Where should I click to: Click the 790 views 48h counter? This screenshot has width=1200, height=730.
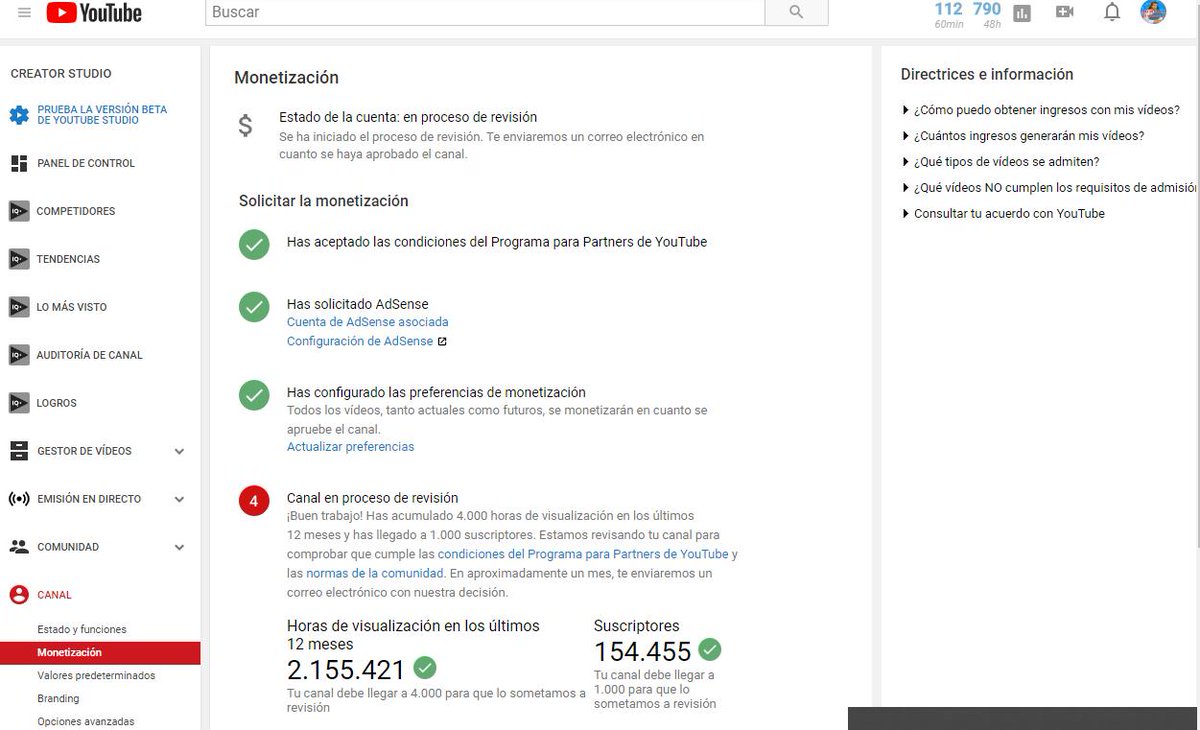click(x=987, y=14)
